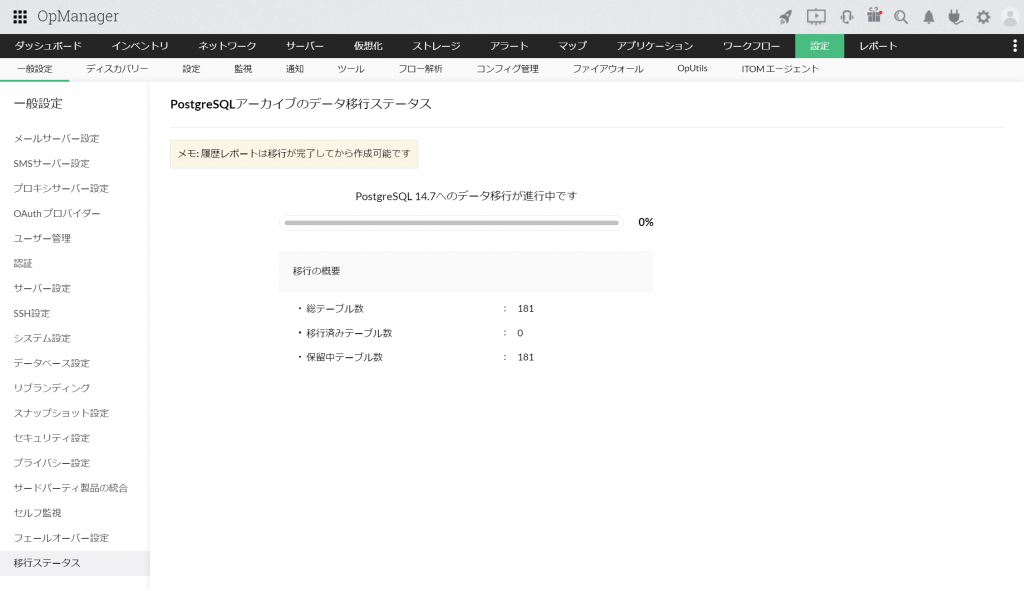Open プライバシー設定 in sidebar
Viewport: 1024px width, 591px height.
tap(52, 463)
